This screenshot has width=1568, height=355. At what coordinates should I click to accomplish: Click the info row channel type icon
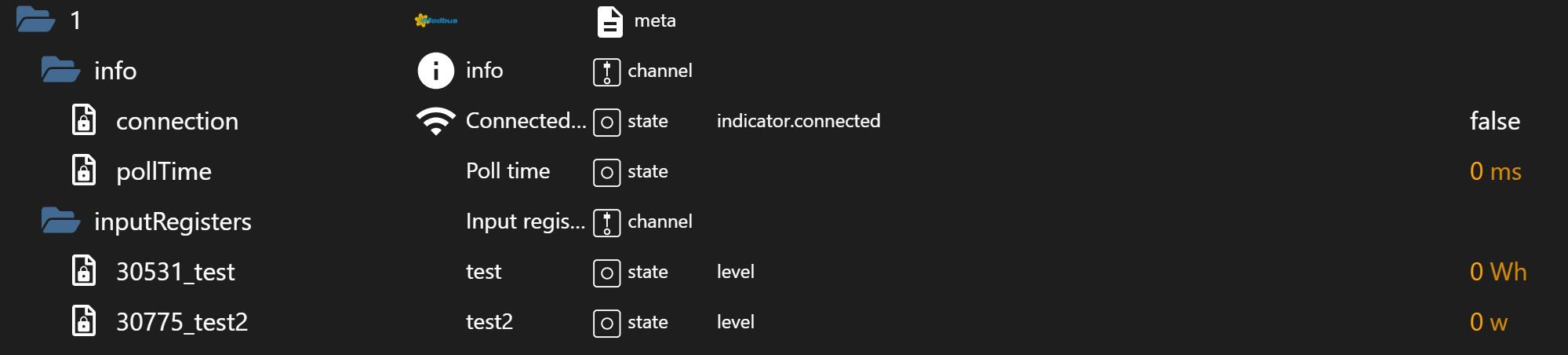point(606,71)
